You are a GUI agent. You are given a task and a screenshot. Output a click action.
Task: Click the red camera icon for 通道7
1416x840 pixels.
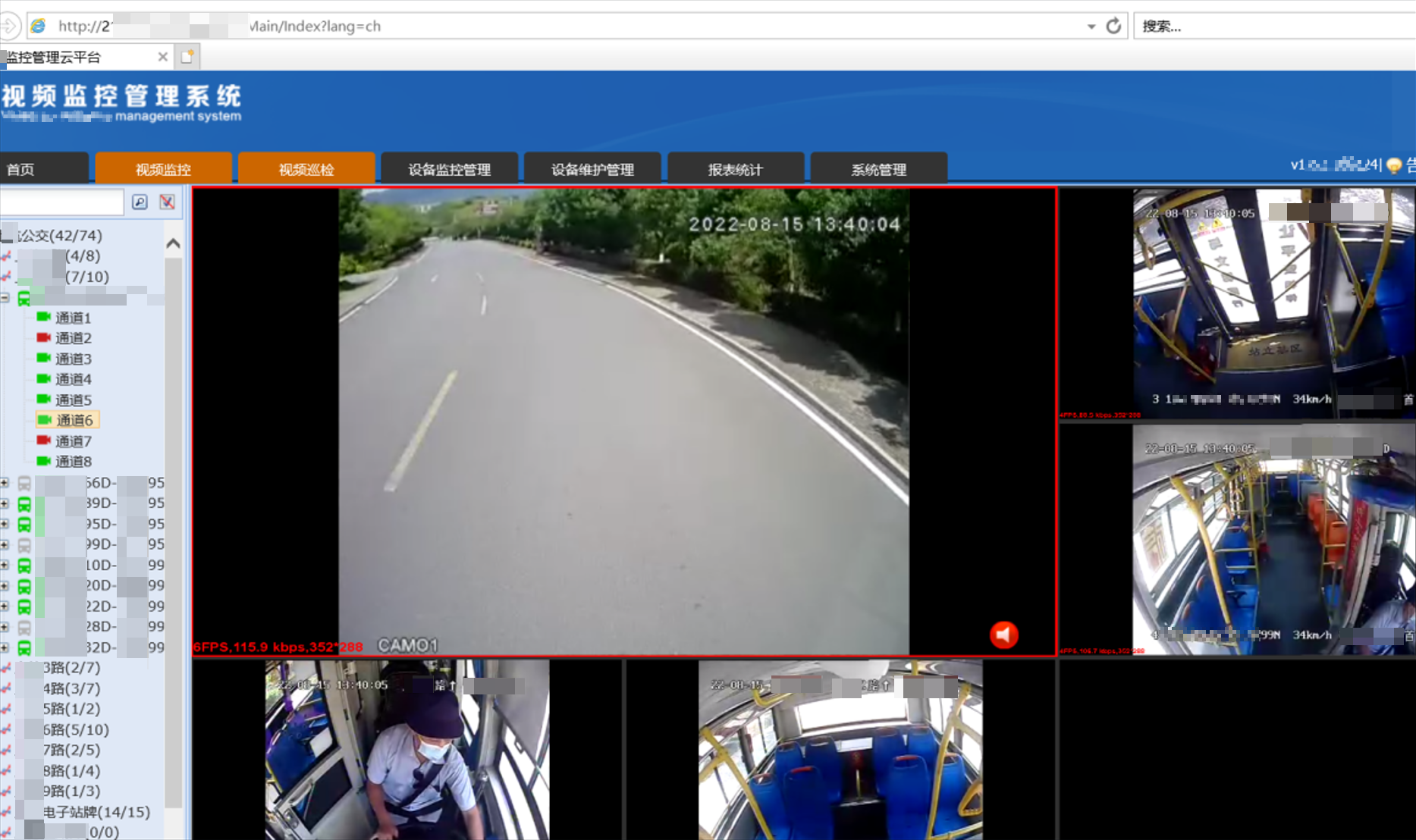pos(44,440)
